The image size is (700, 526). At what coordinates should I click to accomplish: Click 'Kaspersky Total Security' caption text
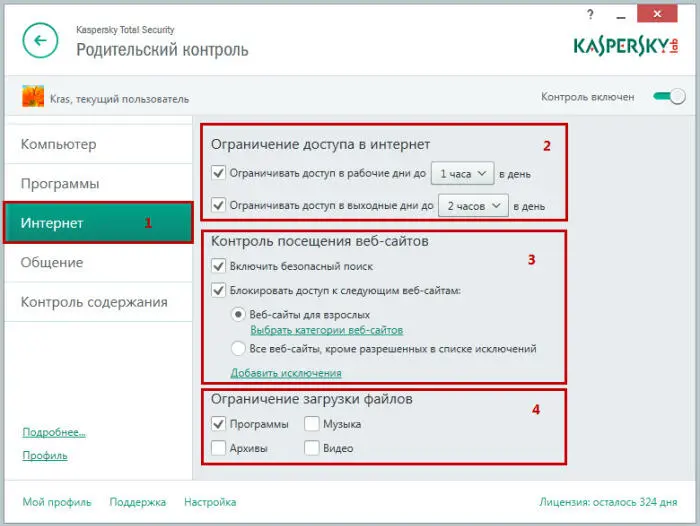click(x=125, y=30)
